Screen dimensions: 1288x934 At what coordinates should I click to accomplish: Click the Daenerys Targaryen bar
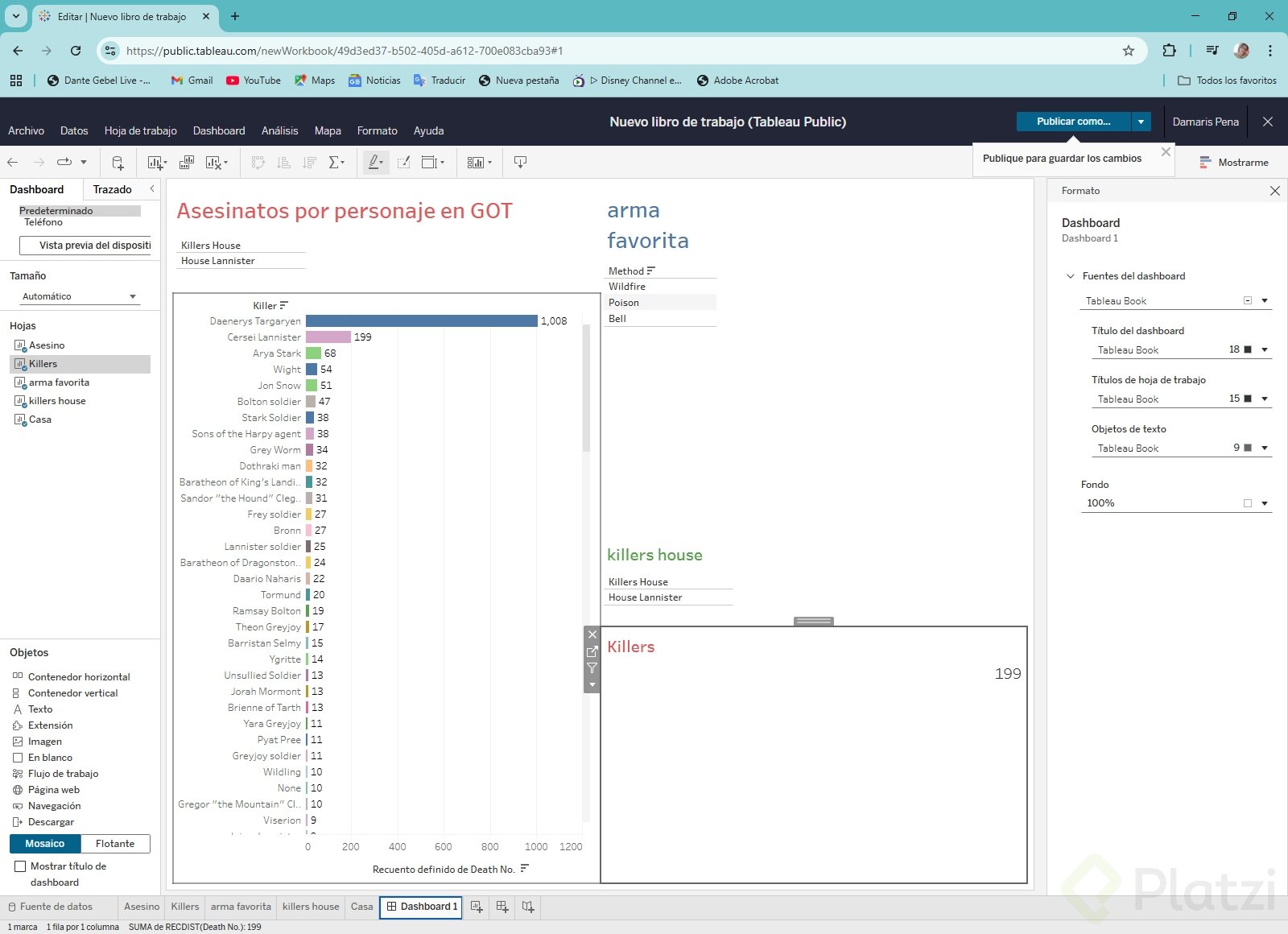click(x=422, y=321)
